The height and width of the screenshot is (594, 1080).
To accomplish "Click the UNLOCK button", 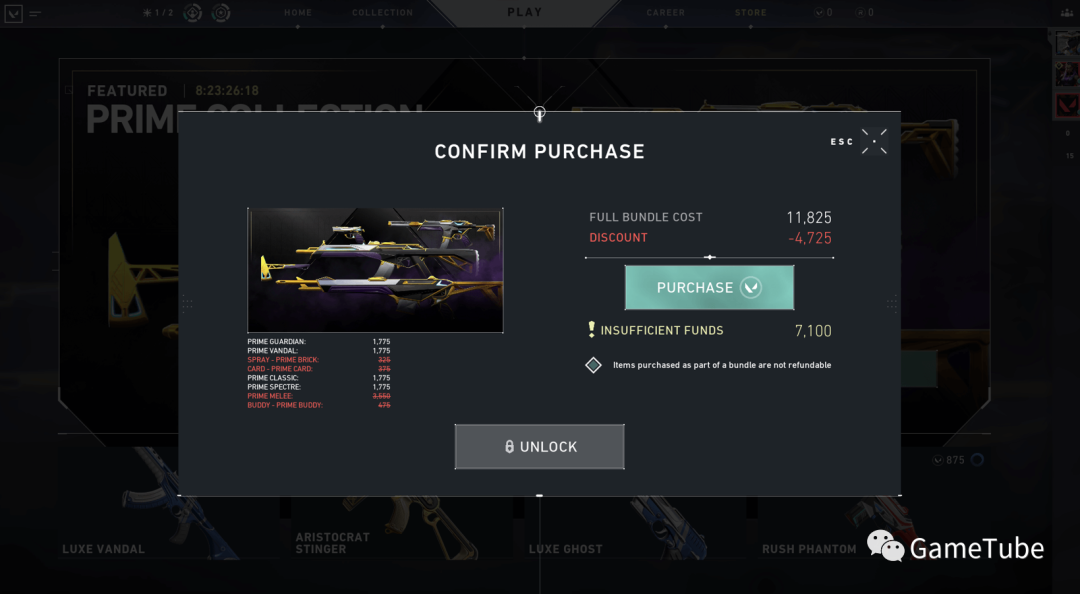I will 539,447.
